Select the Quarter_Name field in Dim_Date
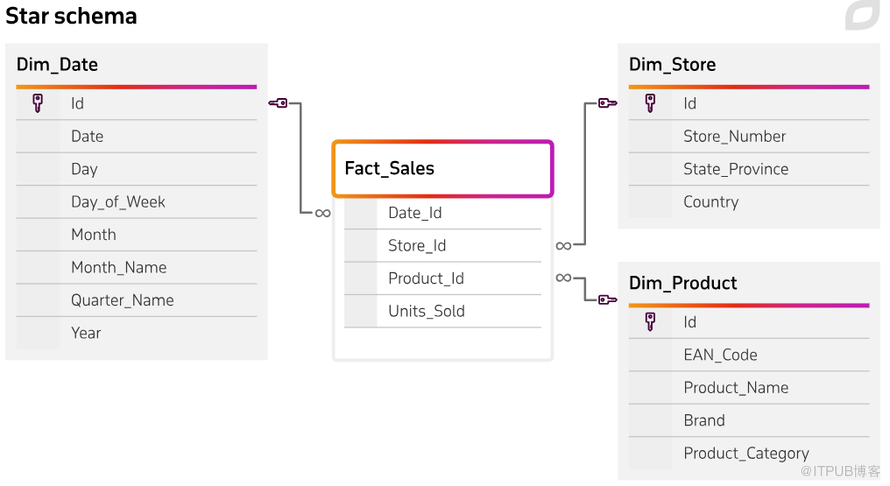The image size is (890, 486). point(122,300)
